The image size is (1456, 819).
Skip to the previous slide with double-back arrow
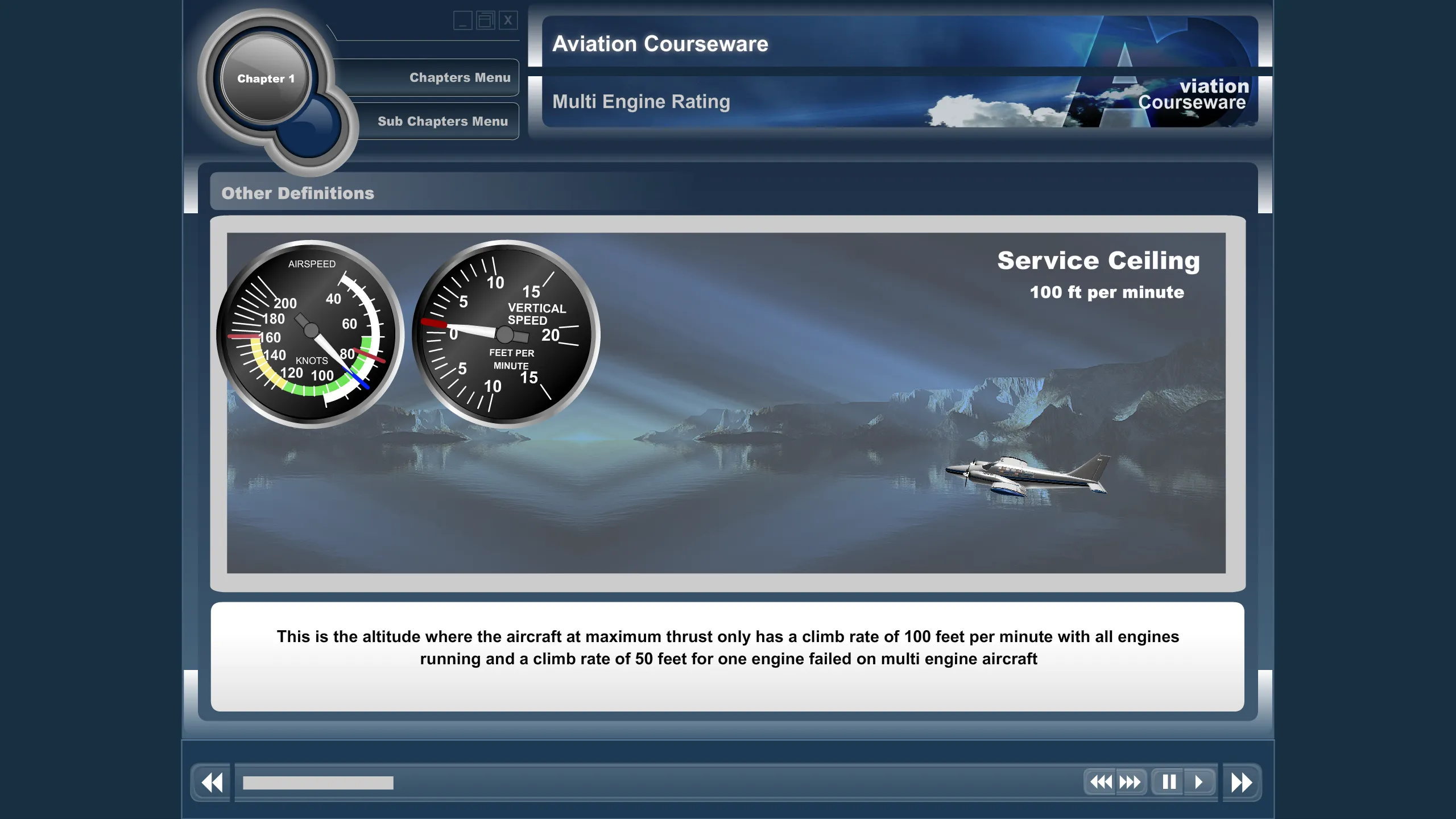pyautogui.click(x=211, y=782)
